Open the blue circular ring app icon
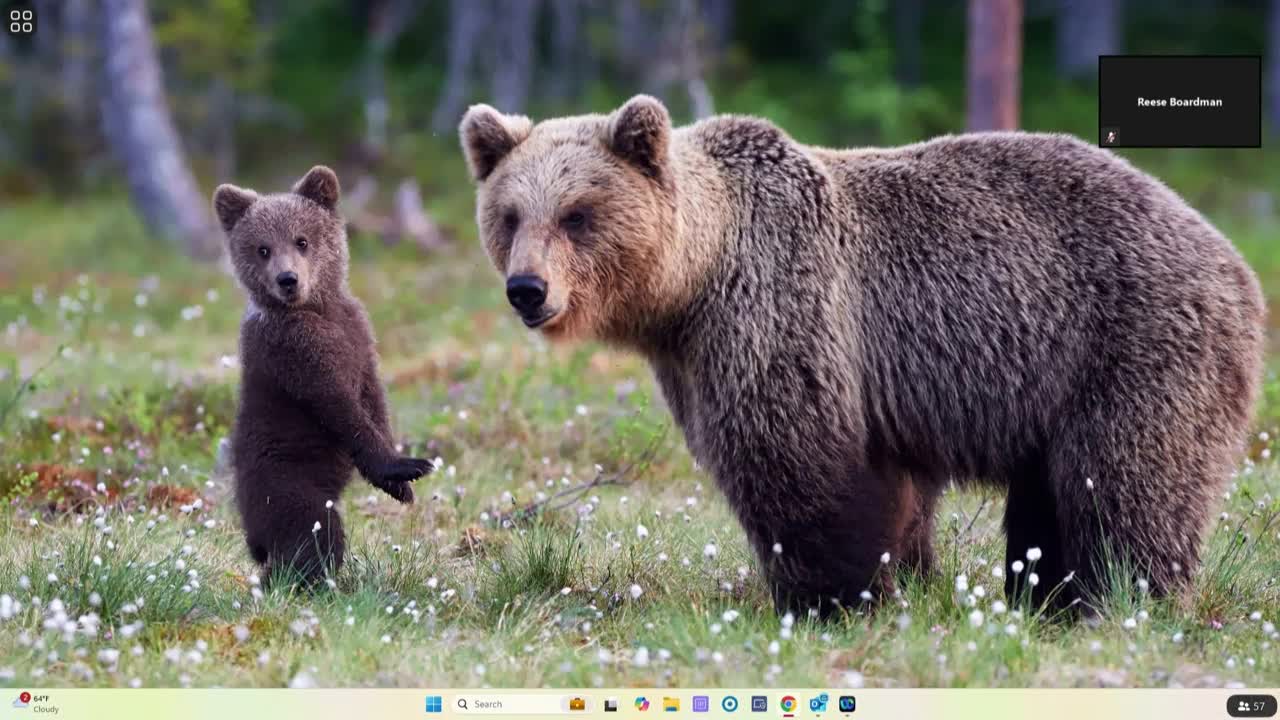The width and height of the screenshot is (1280, 720). pyautogui.click(x=730, y=704)
